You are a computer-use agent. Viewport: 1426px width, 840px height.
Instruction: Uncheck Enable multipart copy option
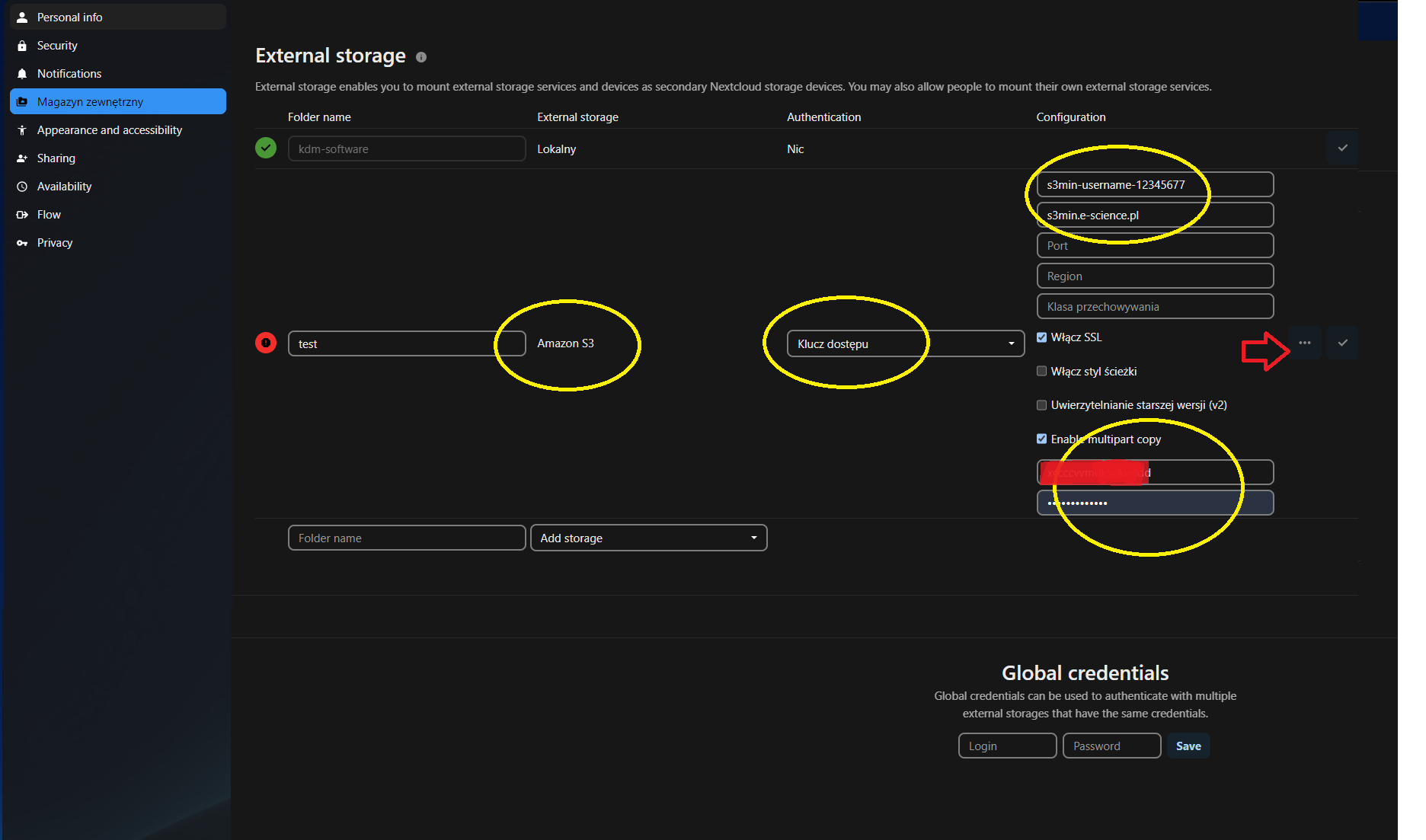[x=1041, y=439]
